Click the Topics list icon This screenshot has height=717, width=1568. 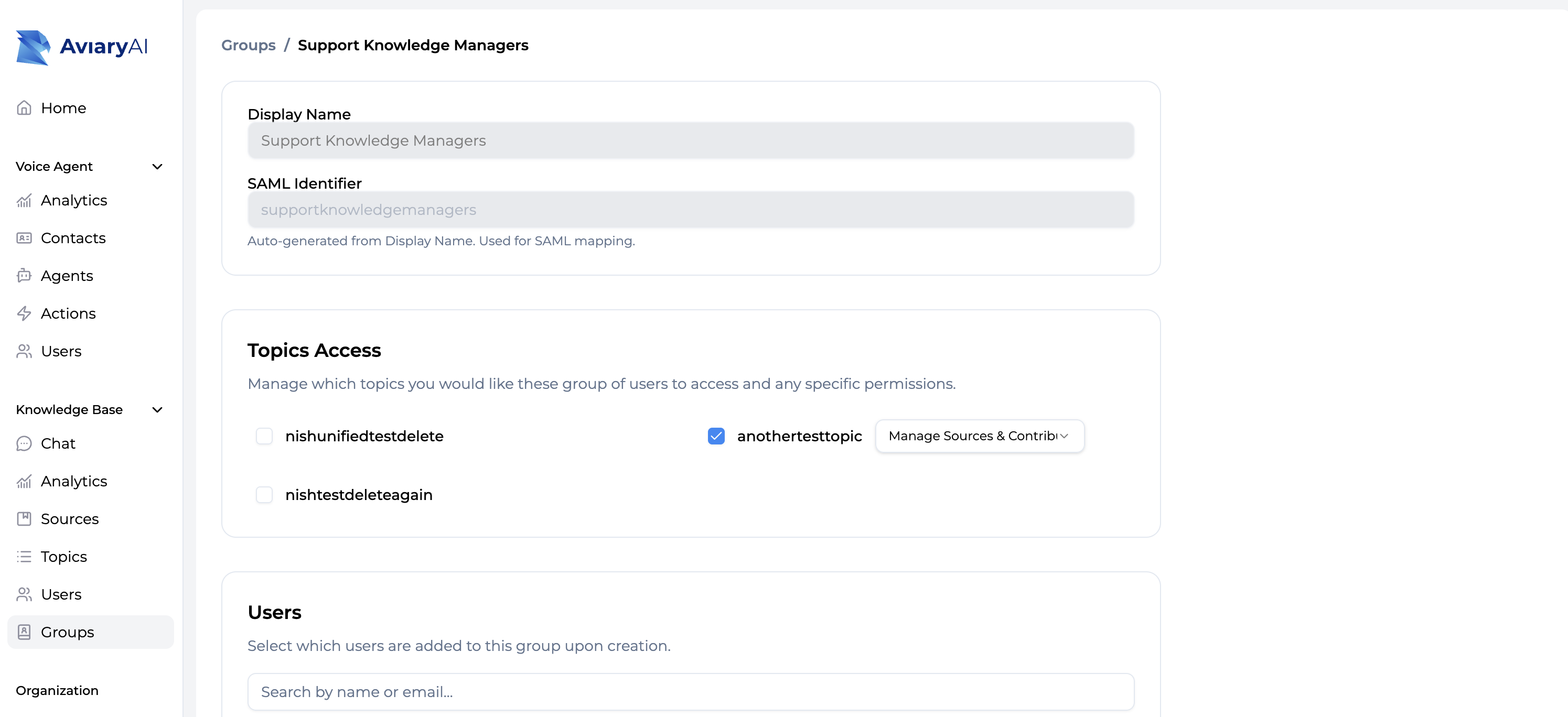pos(24,557)
